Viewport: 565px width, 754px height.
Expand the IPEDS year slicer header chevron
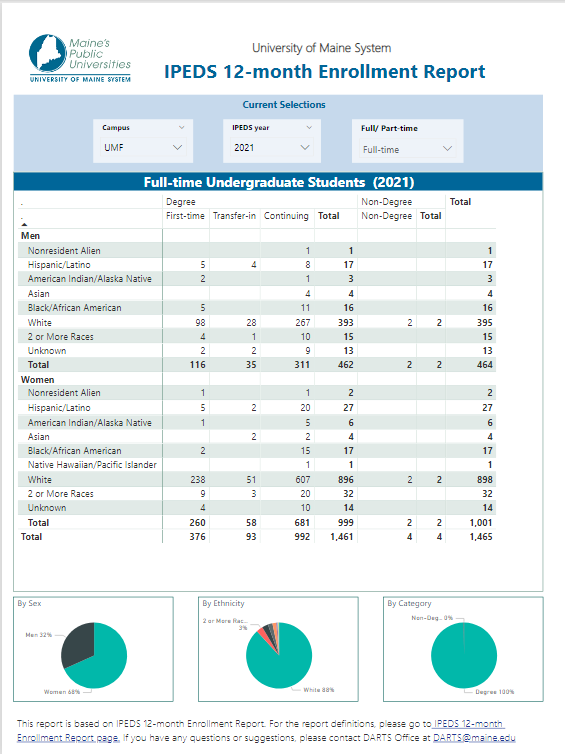[309, 127]
